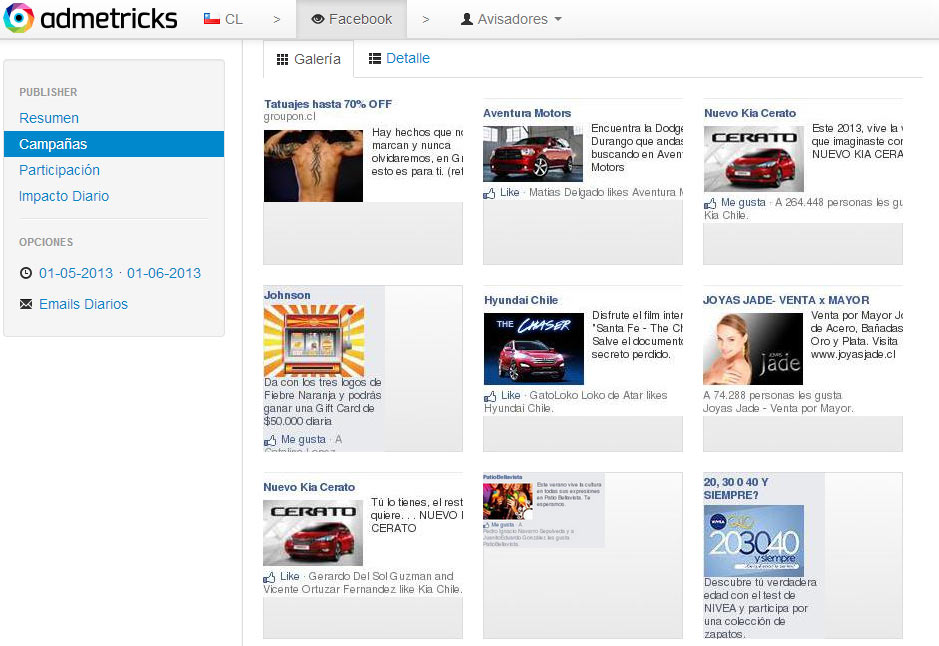
Task: Switch to the Detalle tab
Action: [399, 58]
